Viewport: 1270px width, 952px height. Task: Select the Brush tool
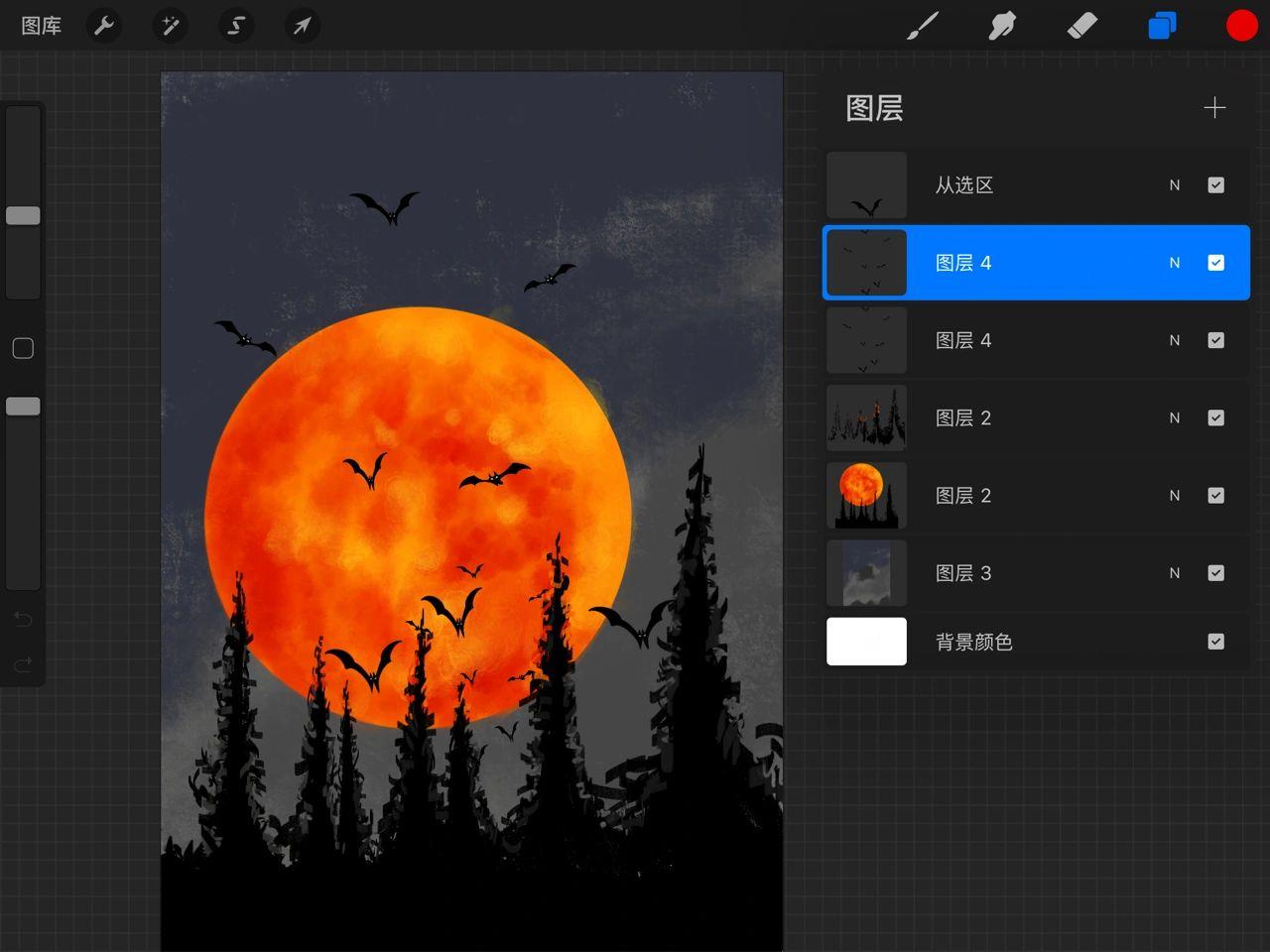click(923, 26)
